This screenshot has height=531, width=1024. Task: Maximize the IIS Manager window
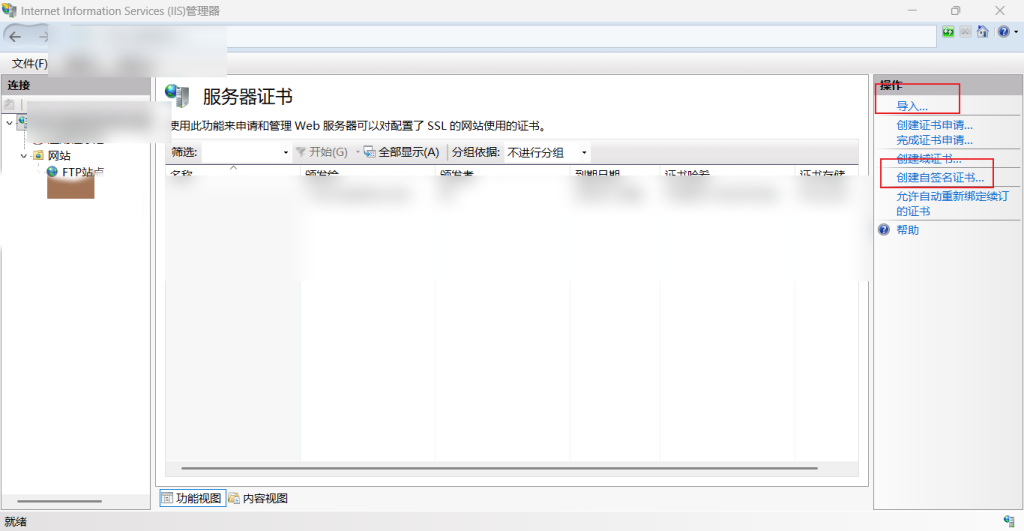(955, 10)
